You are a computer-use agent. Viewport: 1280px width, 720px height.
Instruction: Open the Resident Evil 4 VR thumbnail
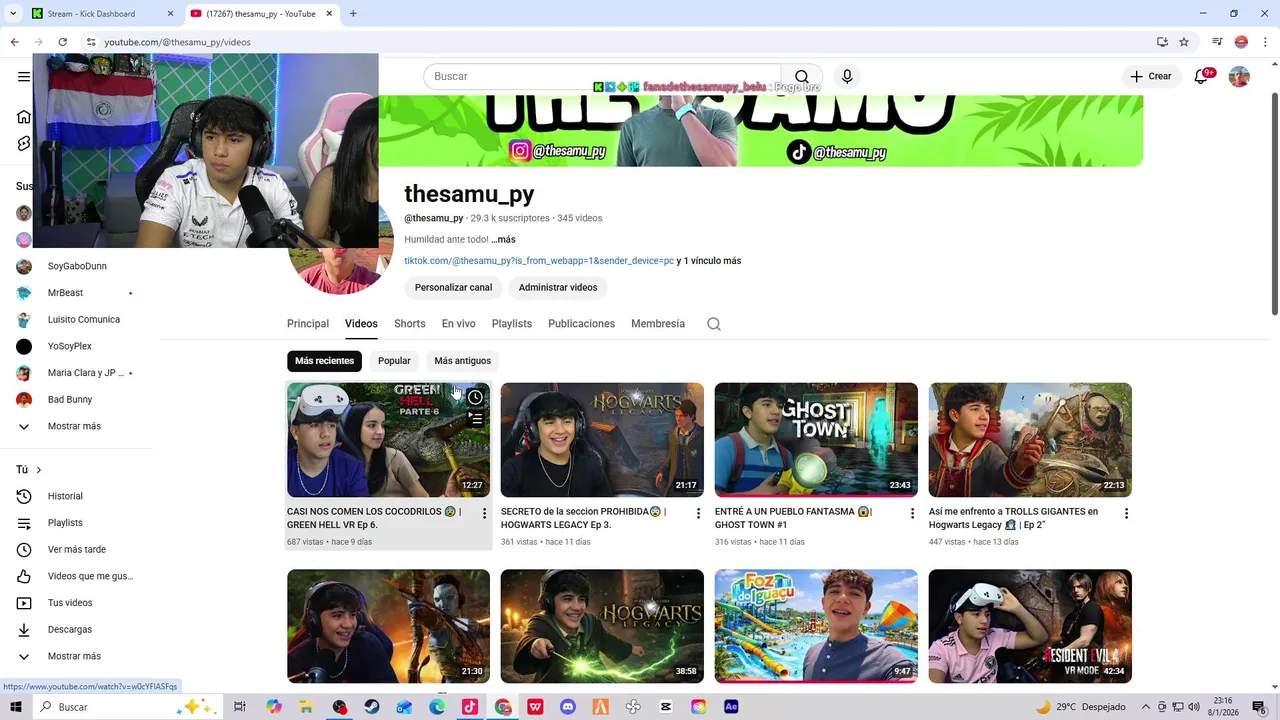(1030, 626)
